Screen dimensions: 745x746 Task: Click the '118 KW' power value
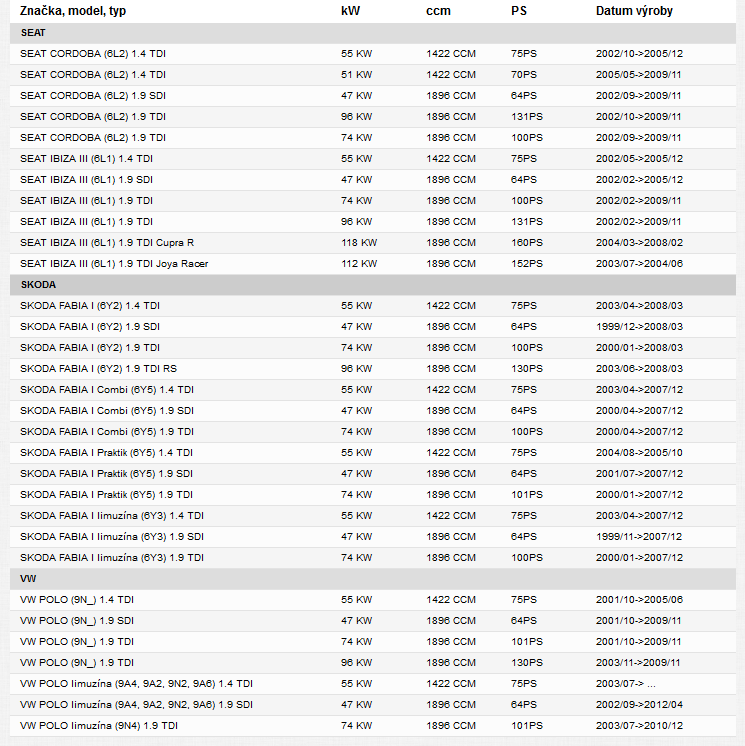[x=359, y=243]
